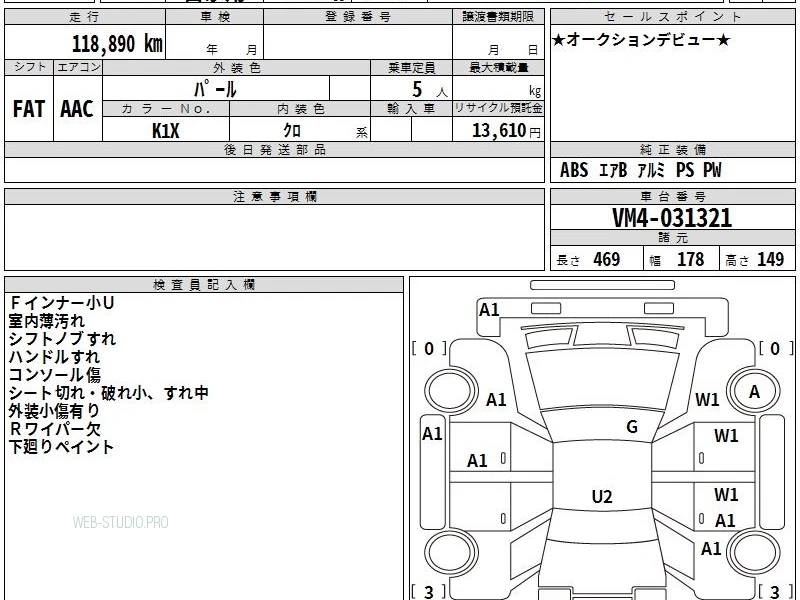Select the 注意事項欄 header

[274, 196]
